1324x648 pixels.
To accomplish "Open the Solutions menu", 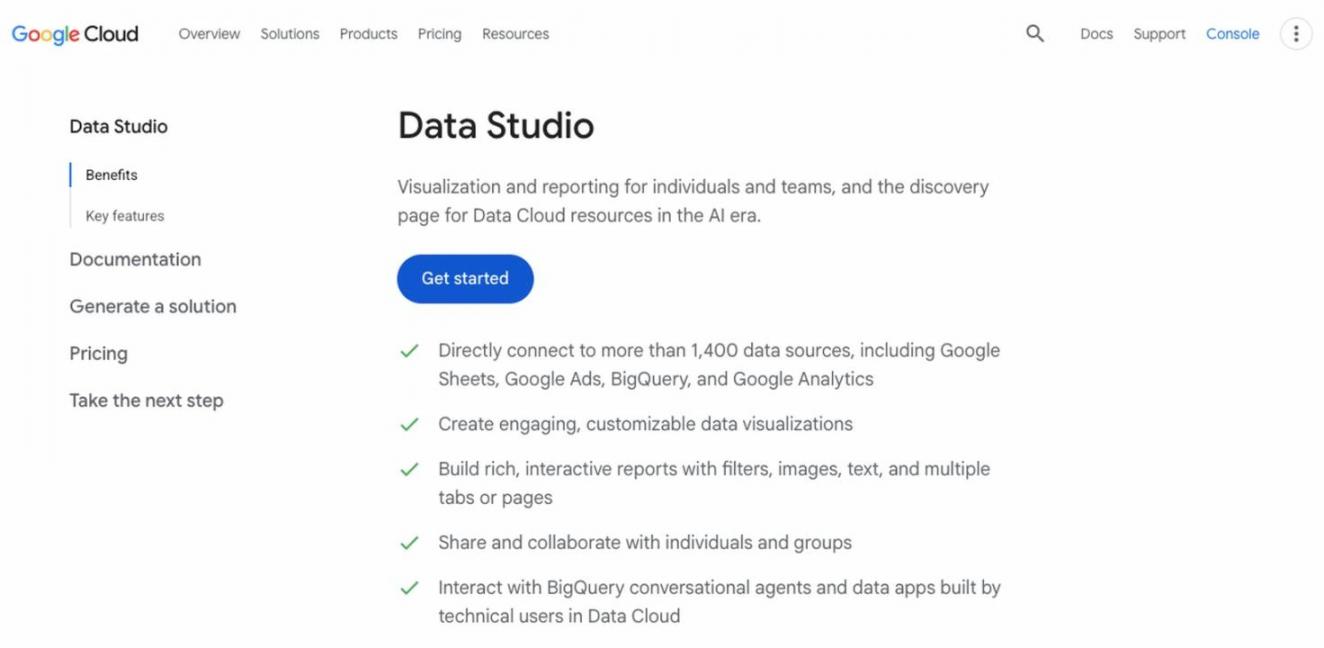I will pyautogui.click(x=290, y=34).
